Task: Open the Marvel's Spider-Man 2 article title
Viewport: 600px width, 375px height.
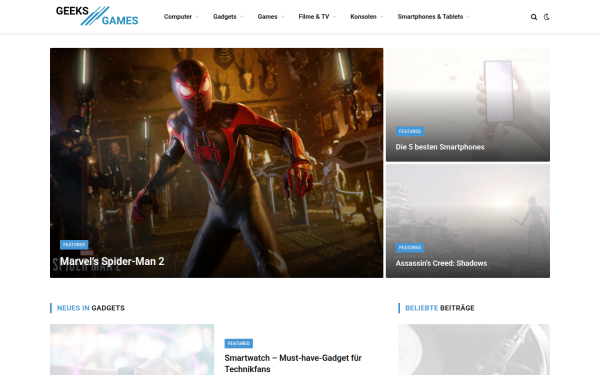Action: [x=112, y=261]
